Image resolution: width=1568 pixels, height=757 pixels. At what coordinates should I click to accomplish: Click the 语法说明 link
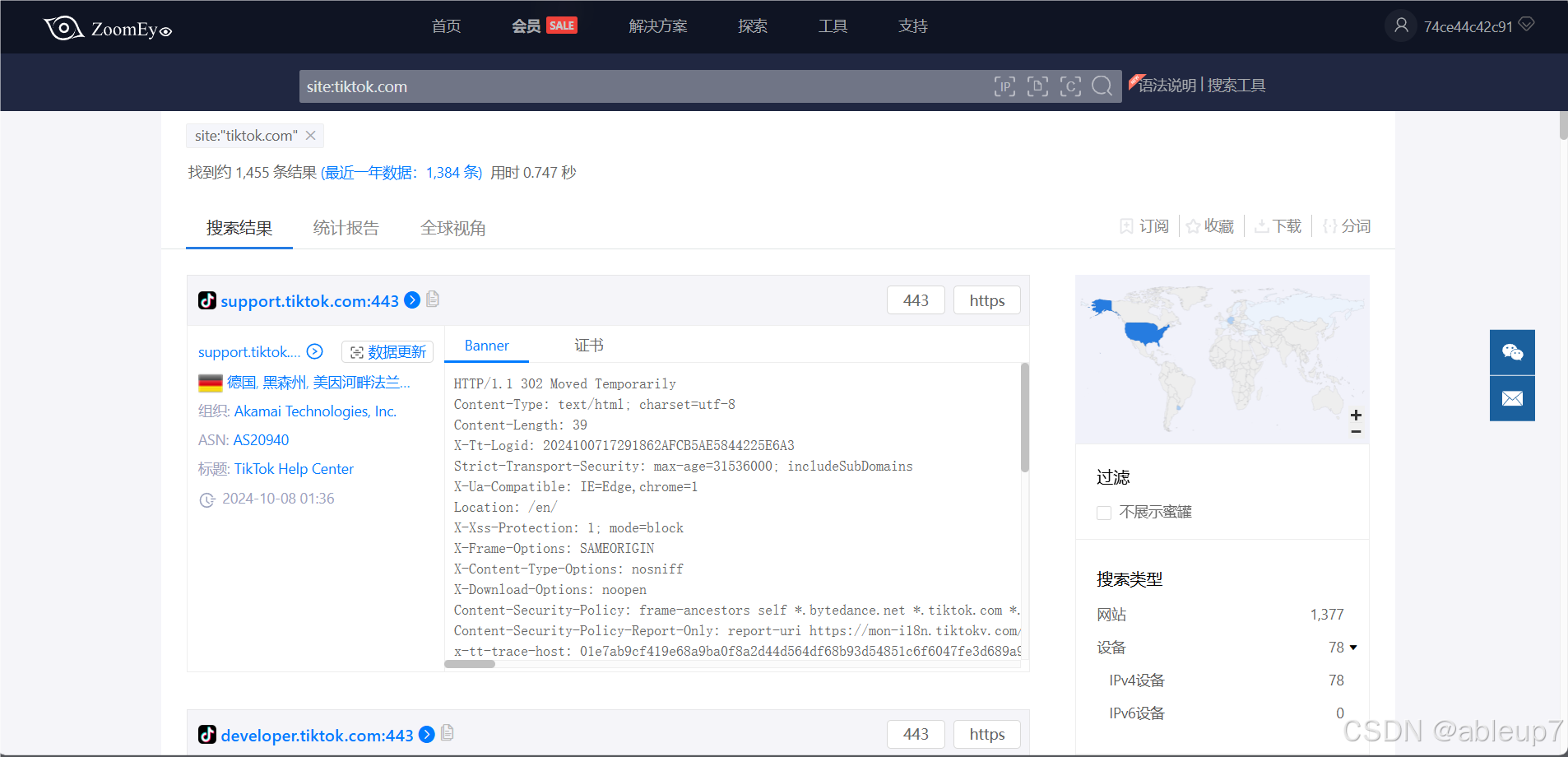pyautogui.click(x=1167, y=86)
